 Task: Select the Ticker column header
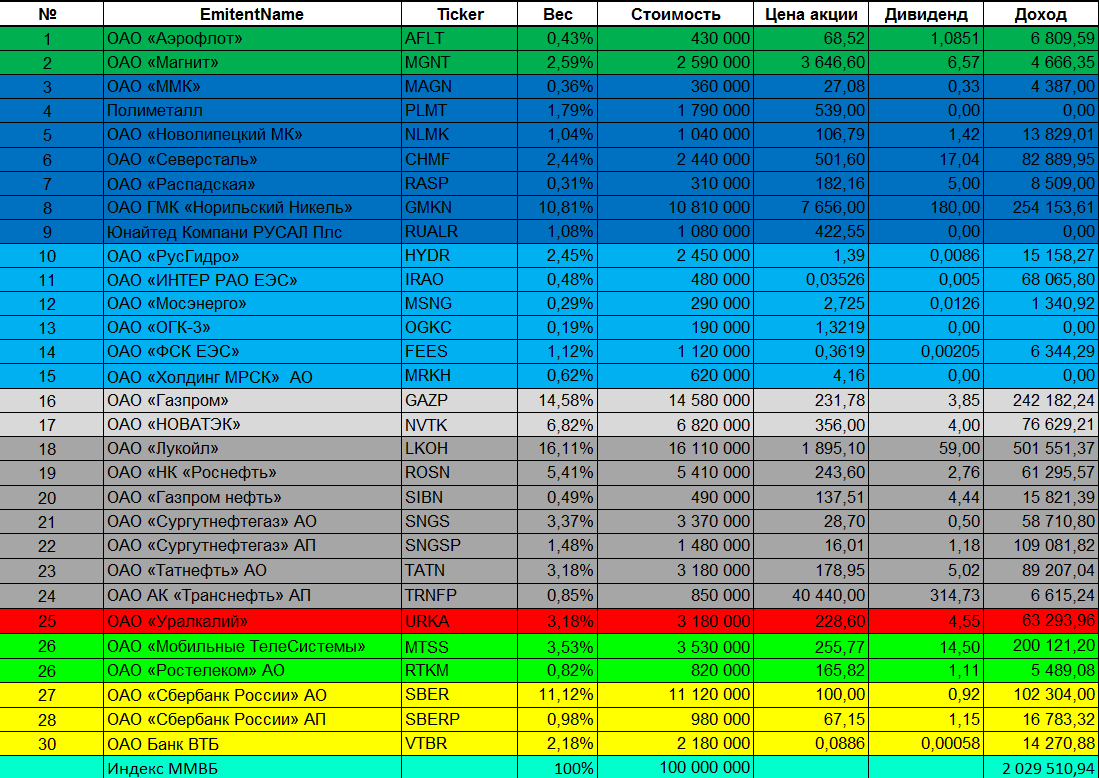point(460,14)
